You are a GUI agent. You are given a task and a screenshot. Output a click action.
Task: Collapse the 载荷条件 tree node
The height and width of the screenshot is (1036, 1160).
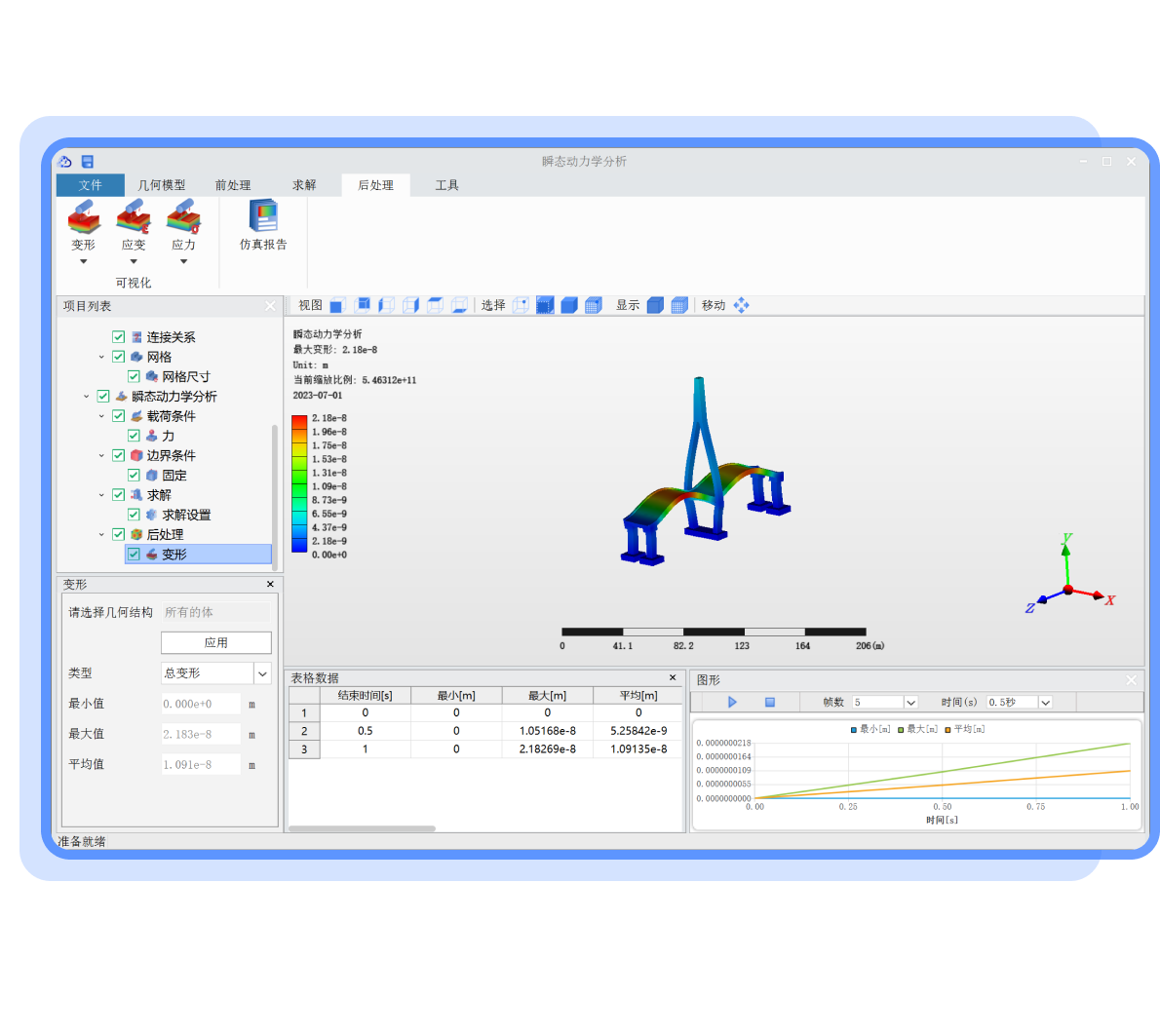pyautogui.click(x=101, y=416)
